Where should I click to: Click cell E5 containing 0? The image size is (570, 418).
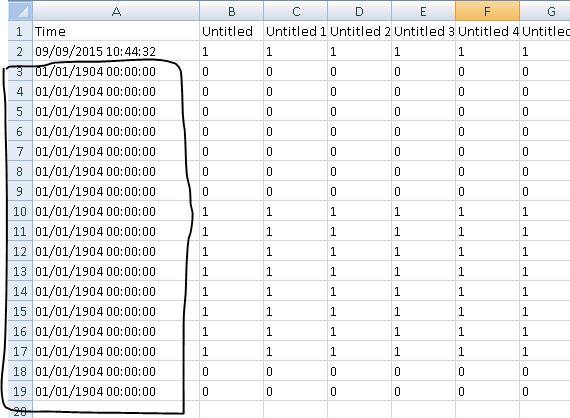coord(424,111)
